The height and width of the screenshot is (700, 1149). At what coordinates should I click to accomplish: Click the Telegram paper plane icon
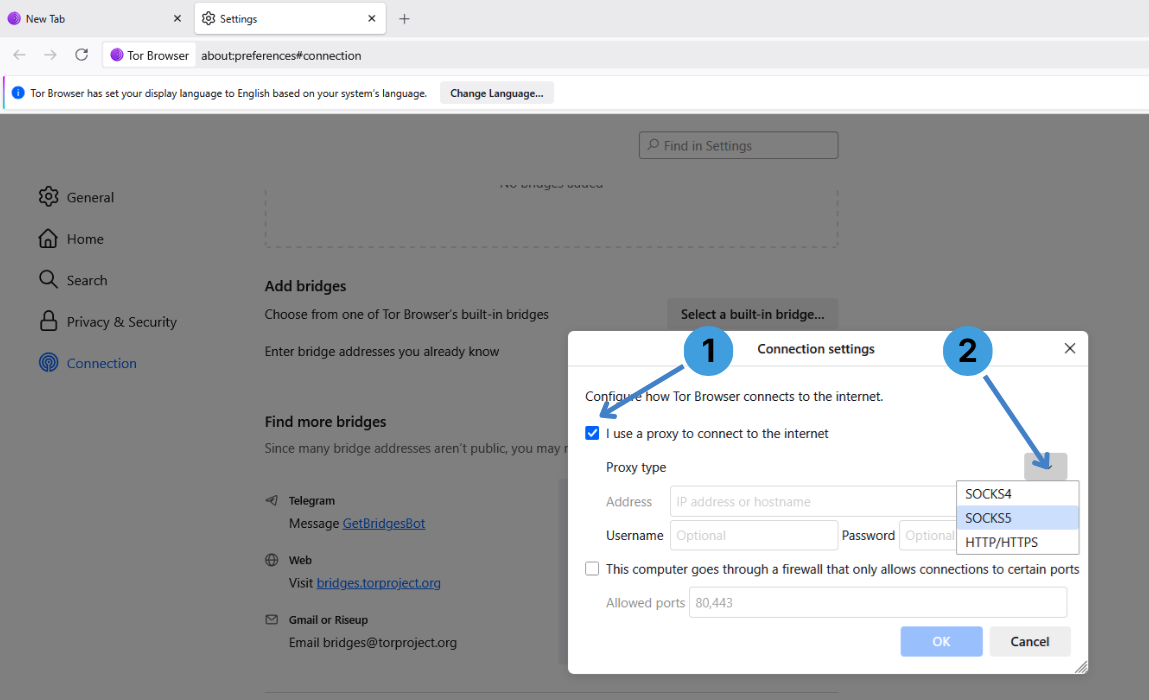[x=271, y=500]
